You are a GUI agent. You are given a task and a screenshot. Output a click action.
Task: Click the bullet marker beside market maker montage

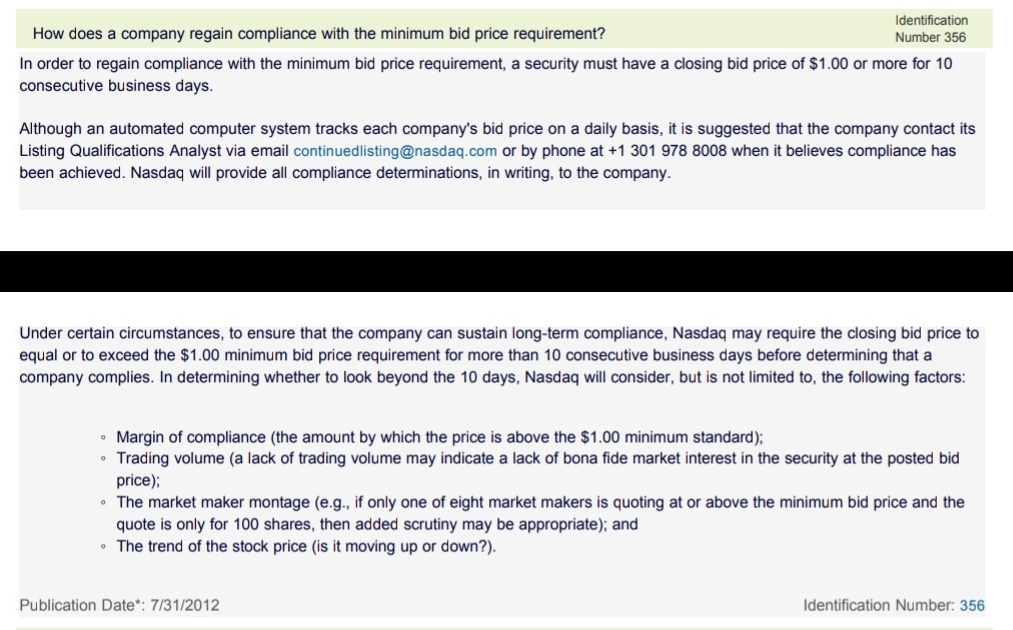pyautogui.click(x=103, y=503)
